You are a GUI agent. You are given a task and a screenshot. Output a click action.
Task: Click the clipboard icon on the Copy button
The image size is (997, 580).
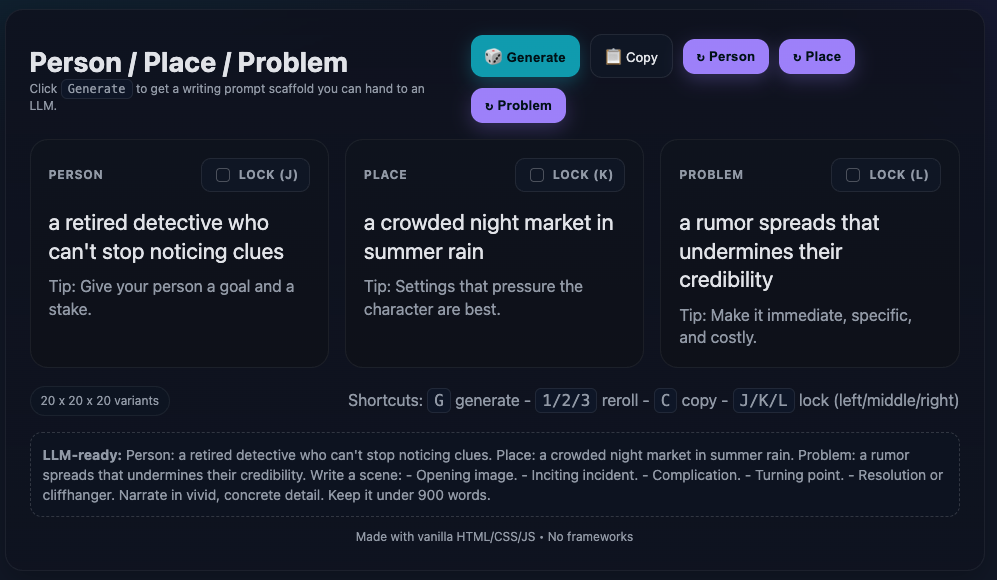pos(613,56)
